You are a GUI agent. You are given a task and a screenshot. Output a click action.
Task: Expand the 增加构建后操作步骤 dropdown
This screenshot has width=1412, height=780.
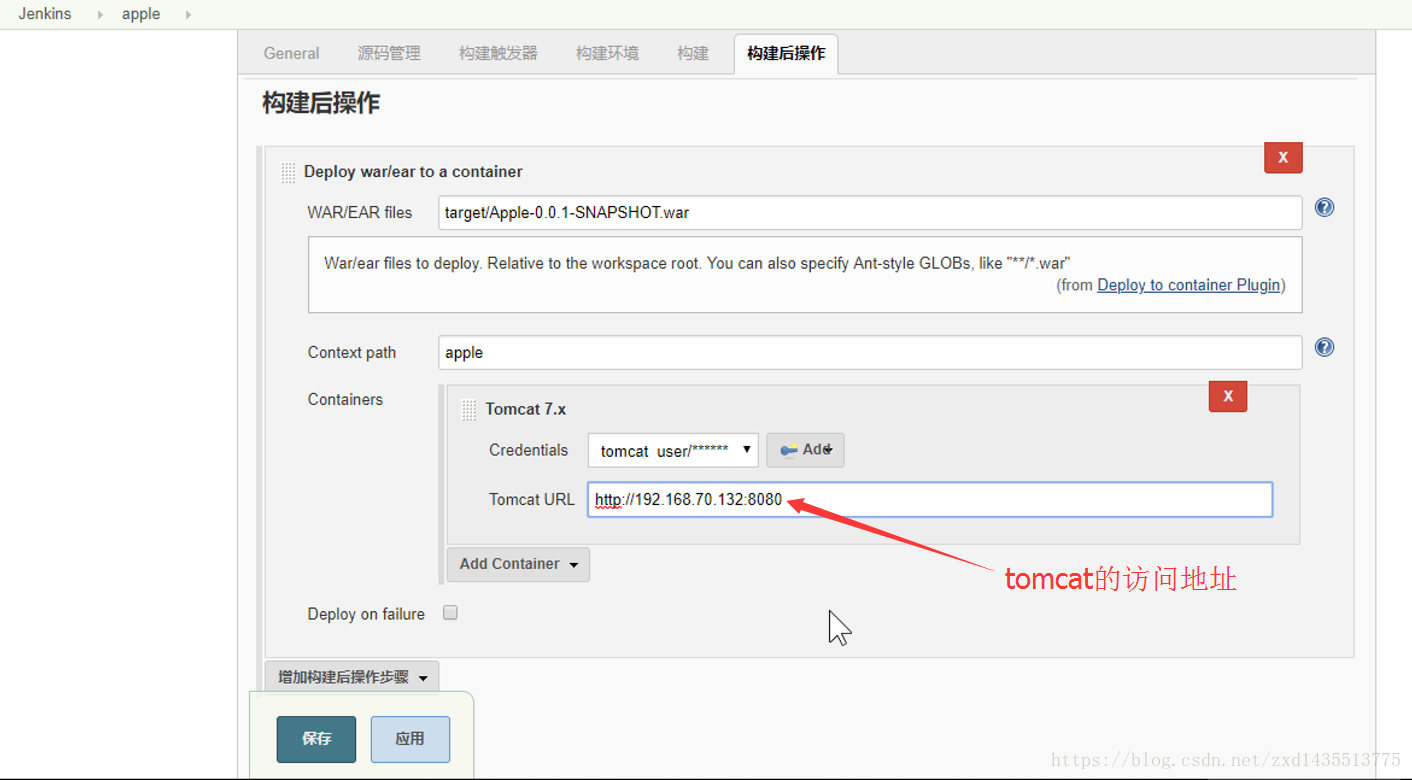[x=351, y=677]
